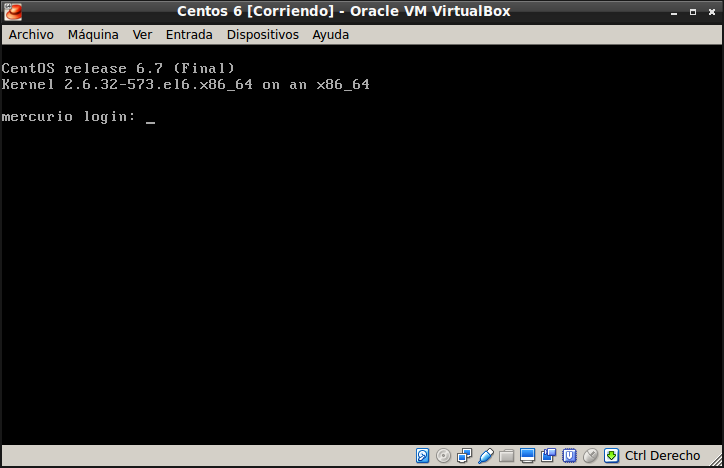Screen dimensions: 724x468
Task: Expand the Dispositivos menu
Action: click(262, 34)
